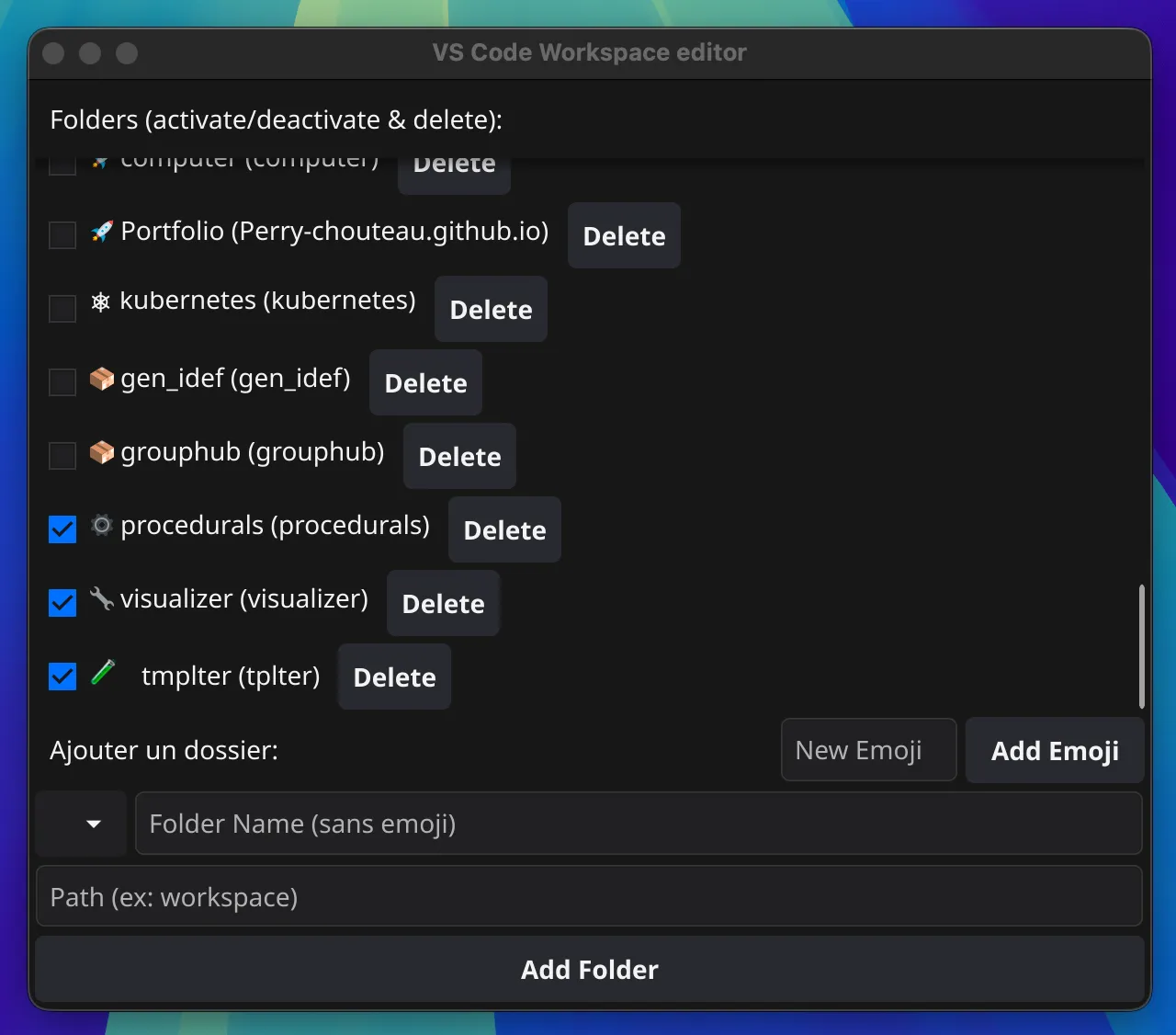Click the gear icon beside procedurals
Screen dimensions: 1176x1035
coord(102,525)
